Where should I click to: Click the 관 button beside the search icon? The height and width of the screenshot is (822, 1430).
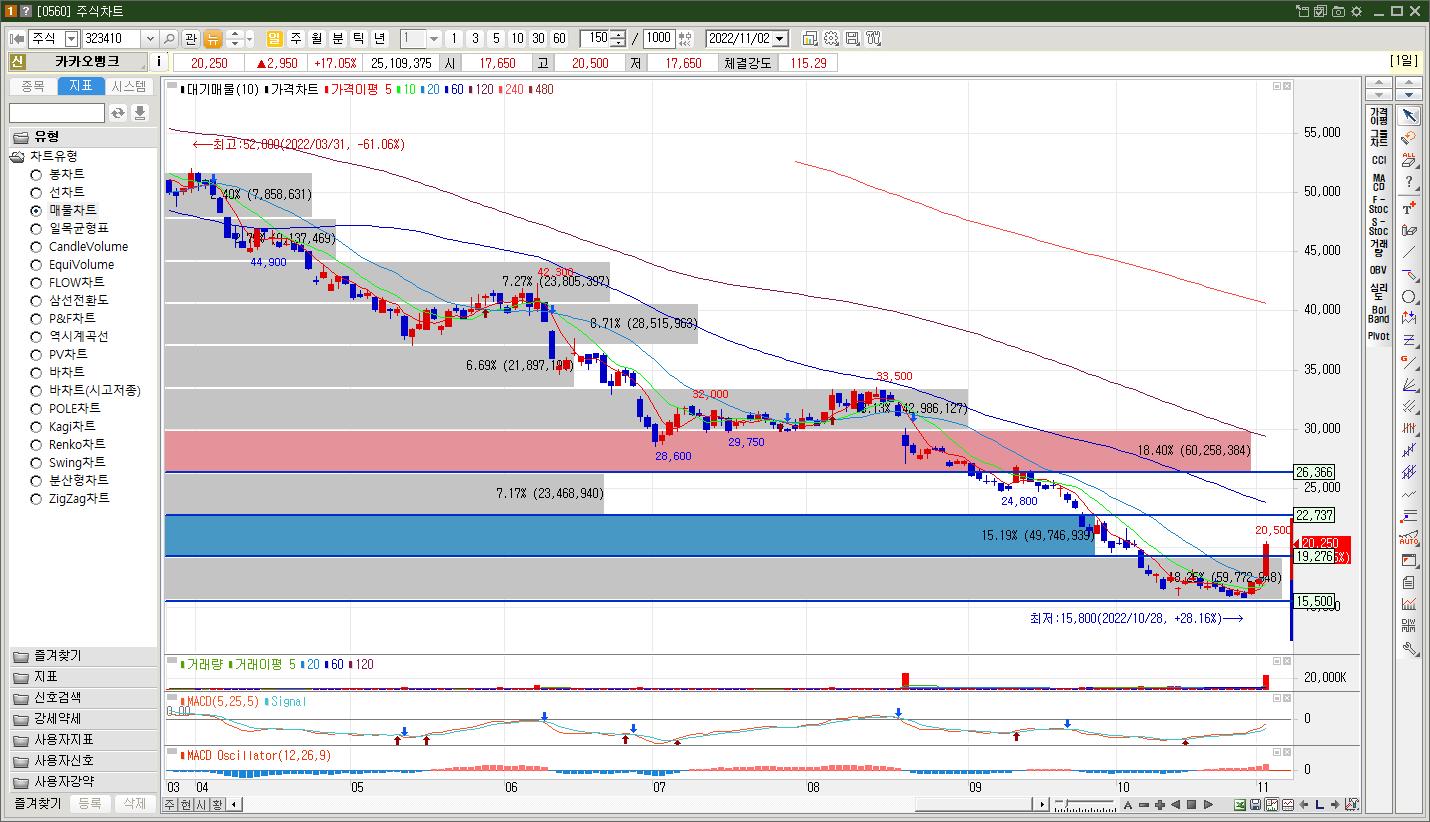191,38
